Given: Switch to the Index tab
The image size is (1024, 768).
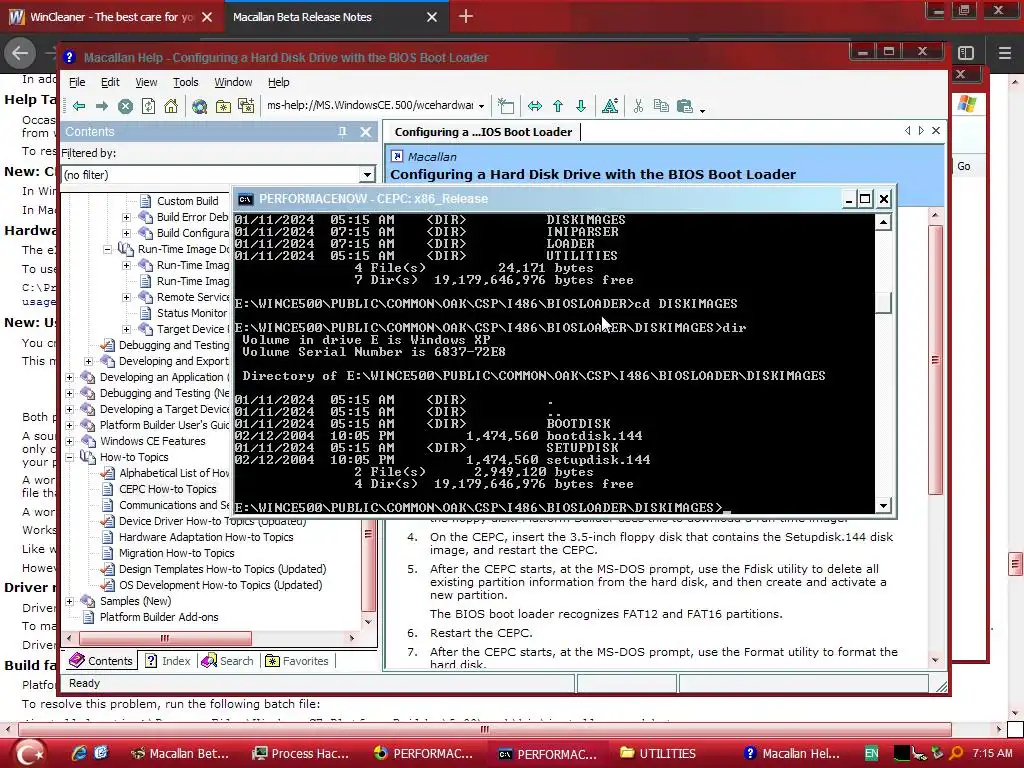Looking at the screenshot, I should [x=168, y=661].
